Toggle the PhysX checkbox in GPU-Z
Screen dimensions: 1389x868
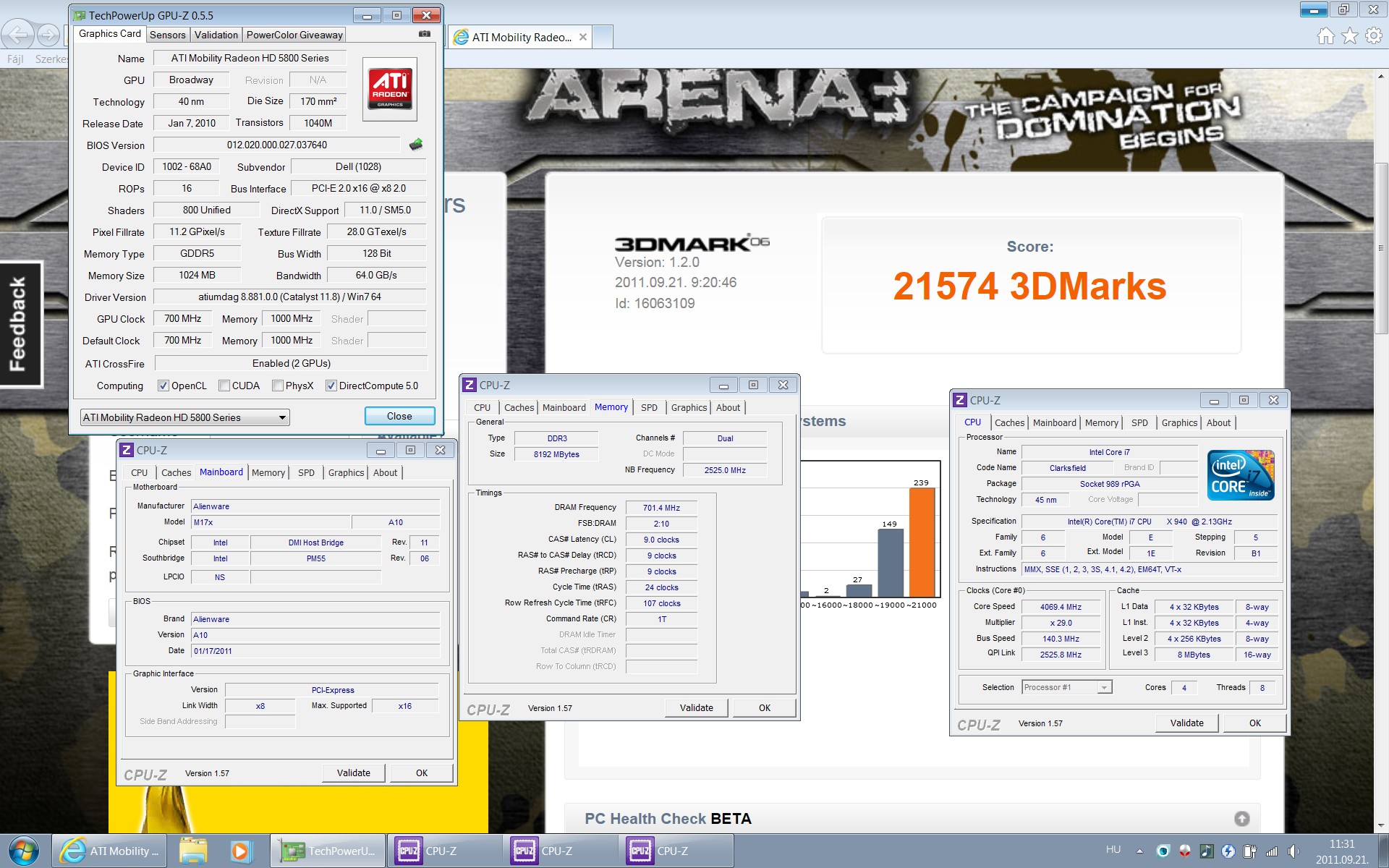(x=278, y=386)
